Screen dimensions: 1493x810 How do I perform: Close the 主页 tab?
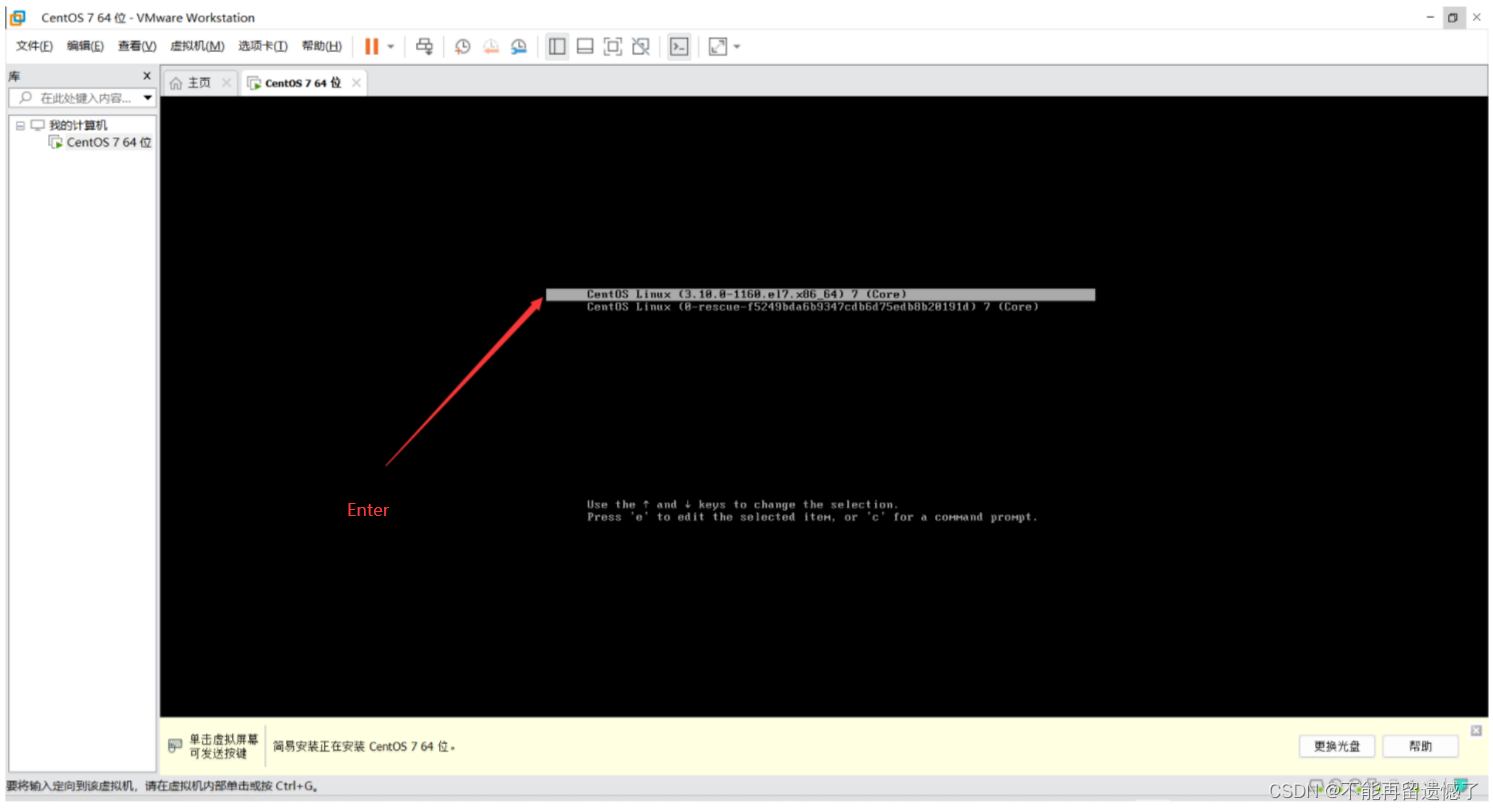(226, 83)
